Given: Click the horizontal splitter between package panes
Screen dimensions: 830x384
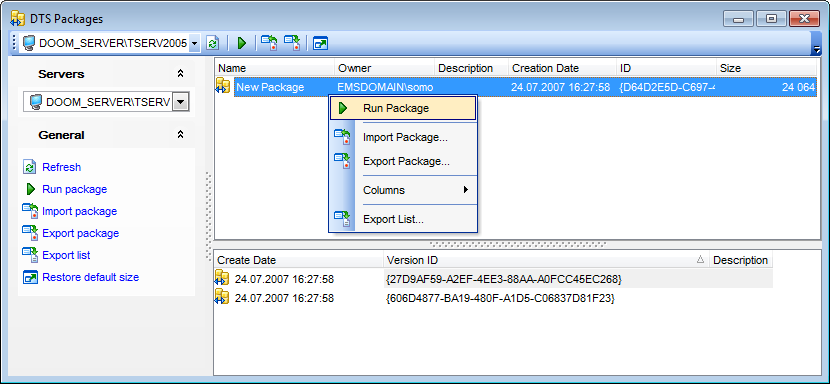Looking at the screenshot, I should 518,245.
